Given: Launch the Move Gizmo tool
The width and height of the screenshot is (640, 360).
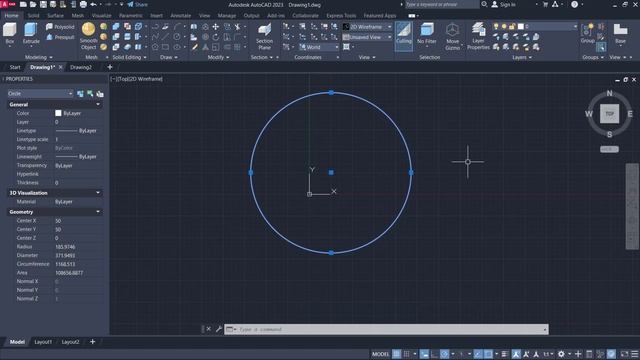Looking at the screenshot, I should click(452, 37).
